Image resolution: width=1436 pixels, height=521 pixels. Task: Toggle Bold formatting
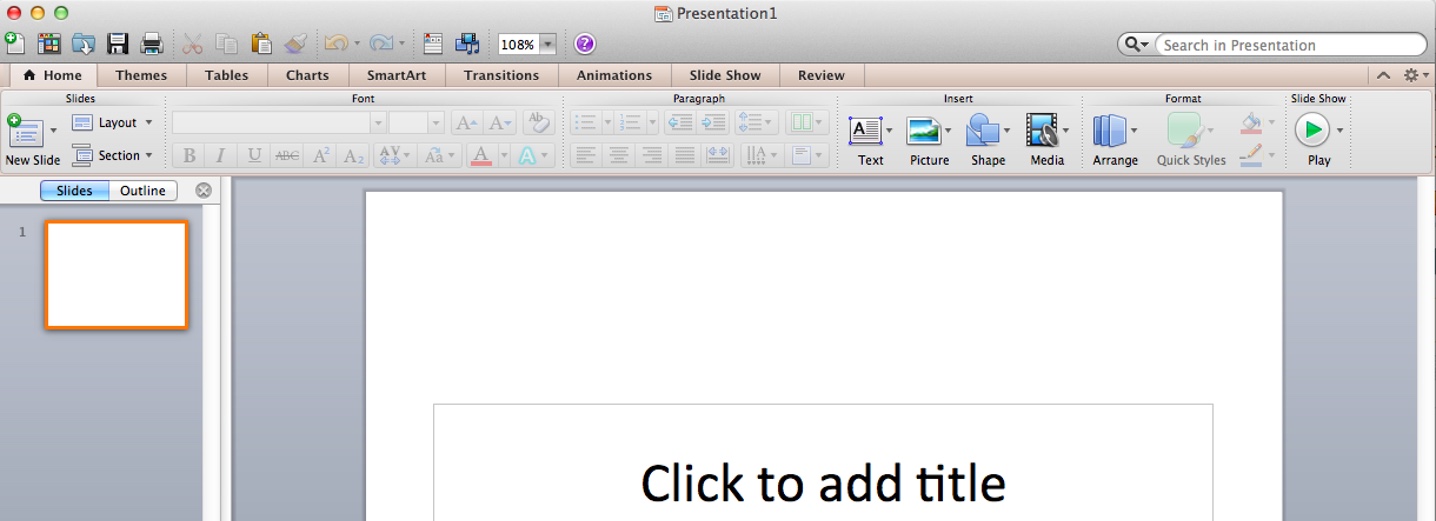click(x=189, y=155)
